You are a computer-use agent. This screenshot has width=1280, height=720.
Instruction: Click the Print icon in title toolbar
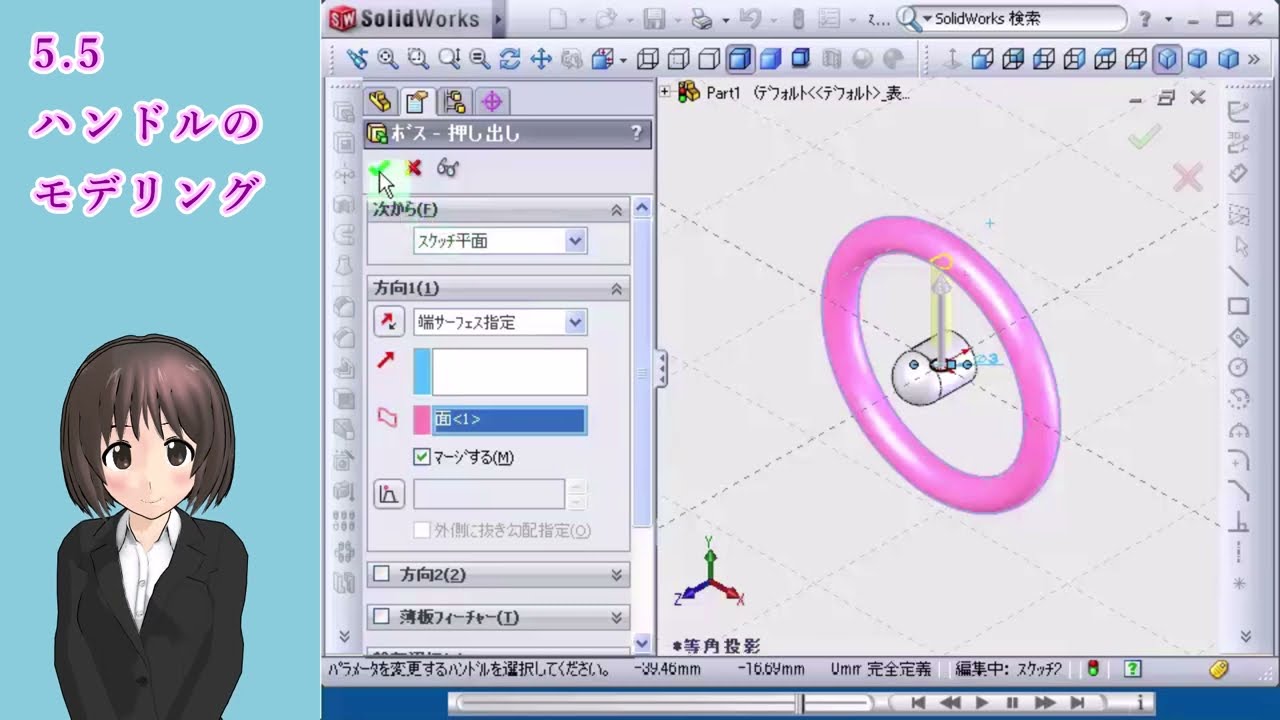coord(703,19)
